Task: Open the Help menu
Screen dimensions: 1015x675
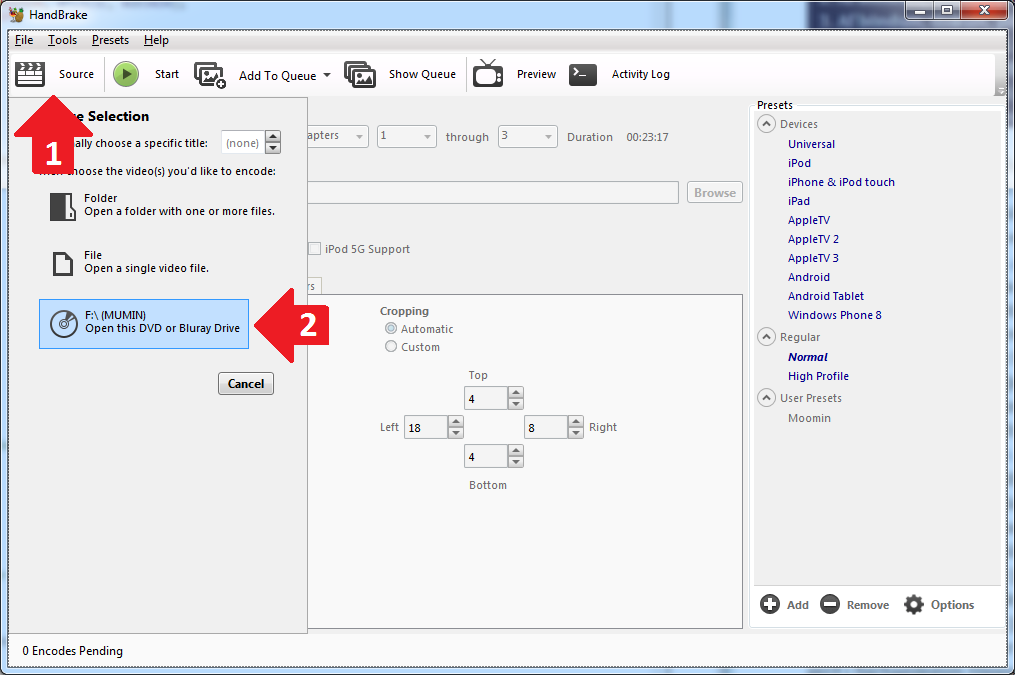Action: pyautogui.click(x=156, y=40)
